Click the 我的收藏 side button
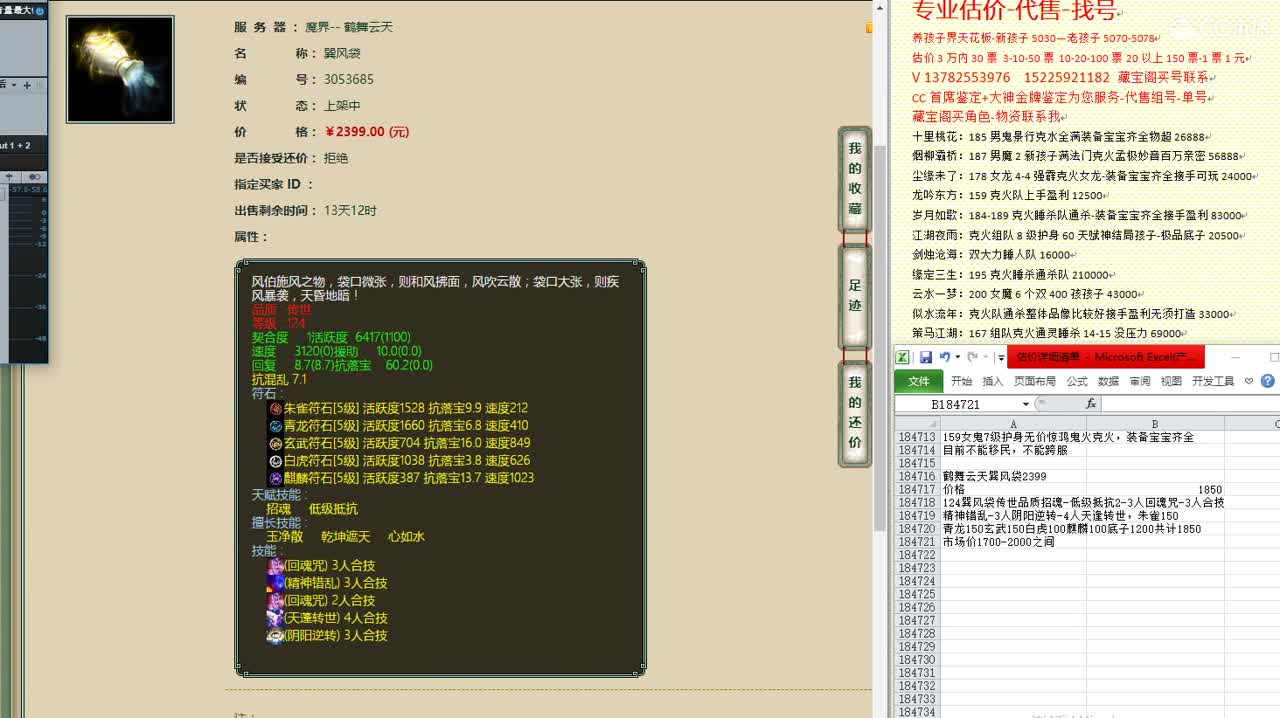Viewport: 1280px width, 718px height. 854,178
